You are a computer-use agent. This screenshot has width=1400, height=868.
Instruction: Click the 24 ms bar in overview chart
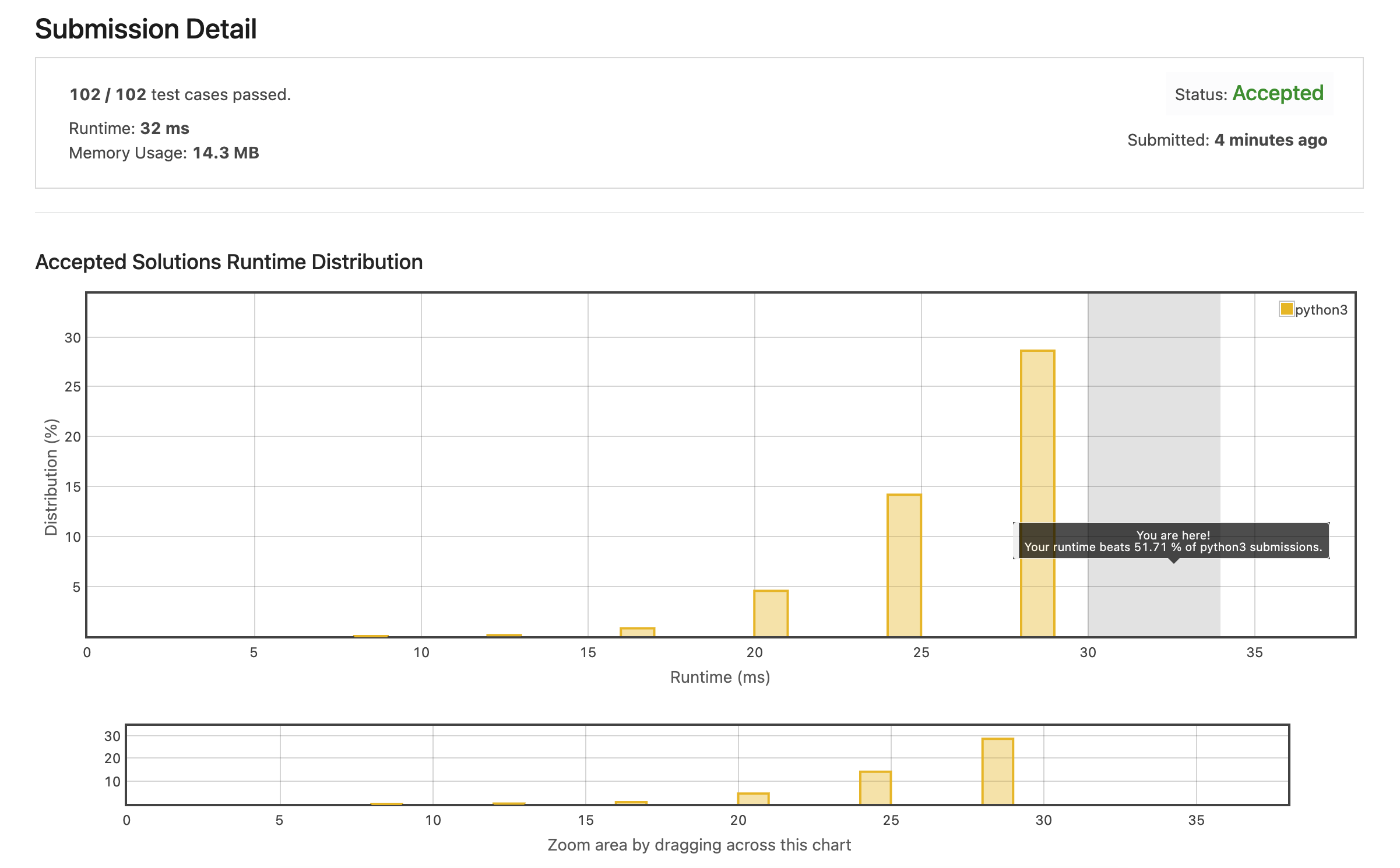875,788
